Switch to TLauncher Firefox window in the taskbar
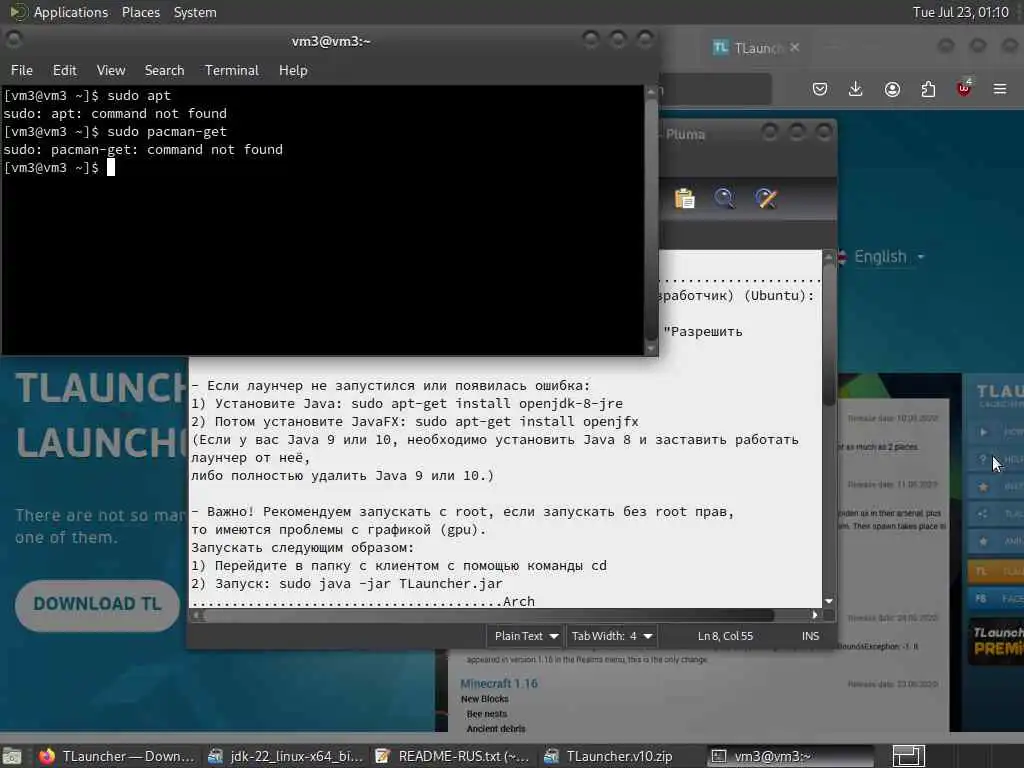1024x768 pixels. (x=118, y=756)
